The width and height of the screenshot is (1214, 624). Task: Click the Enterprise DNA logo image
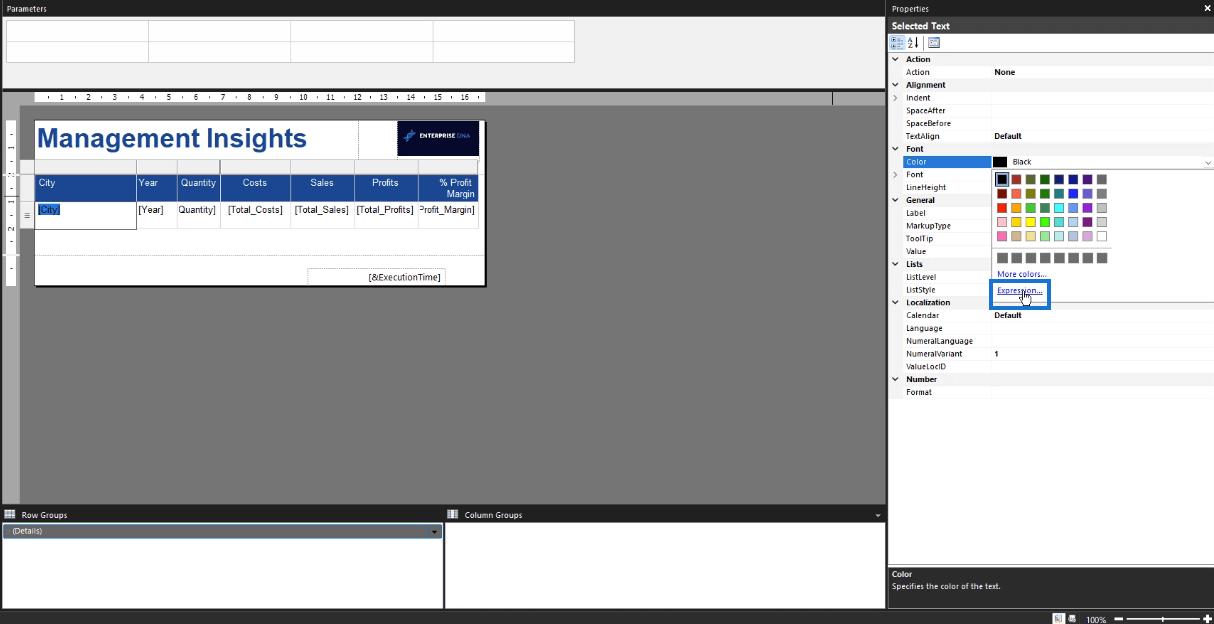(438, 138)
